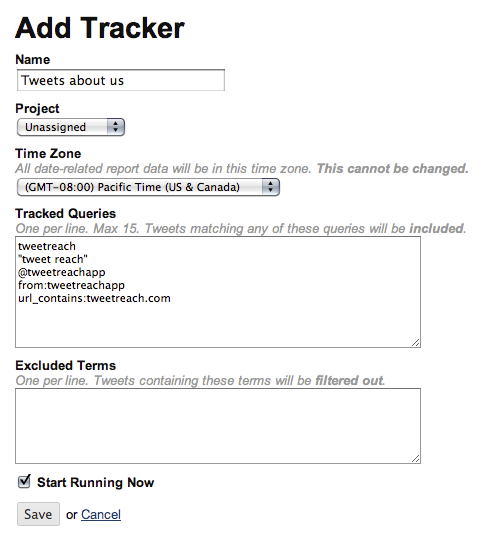Image resolution: width=486 pixels, height=544 pixels.
Task: Click the Name field containing Tweets about us
Action: 121,80
